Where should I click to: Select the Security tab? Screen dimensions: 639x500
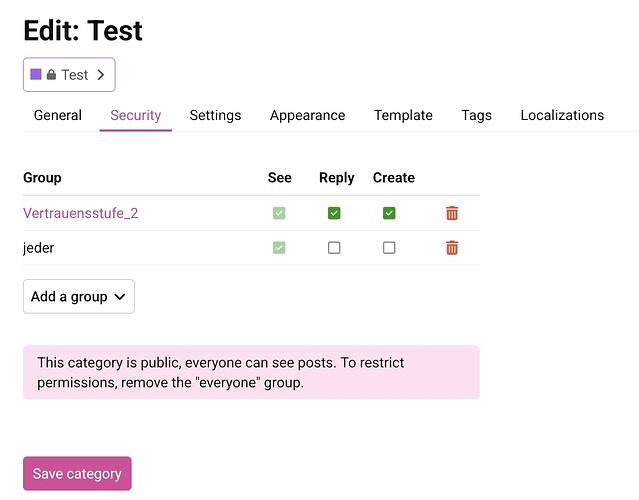pos(136,115)
